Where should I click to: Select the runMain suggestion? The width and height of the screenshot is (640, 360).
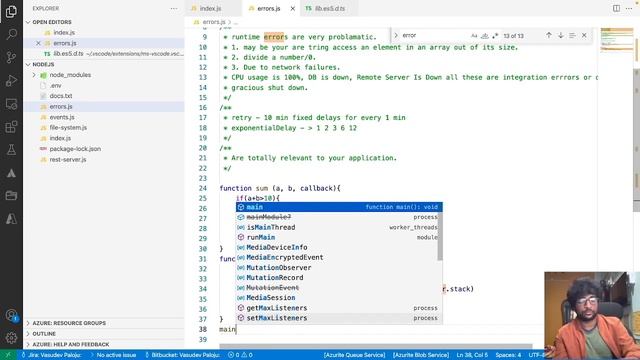[337, 237]
